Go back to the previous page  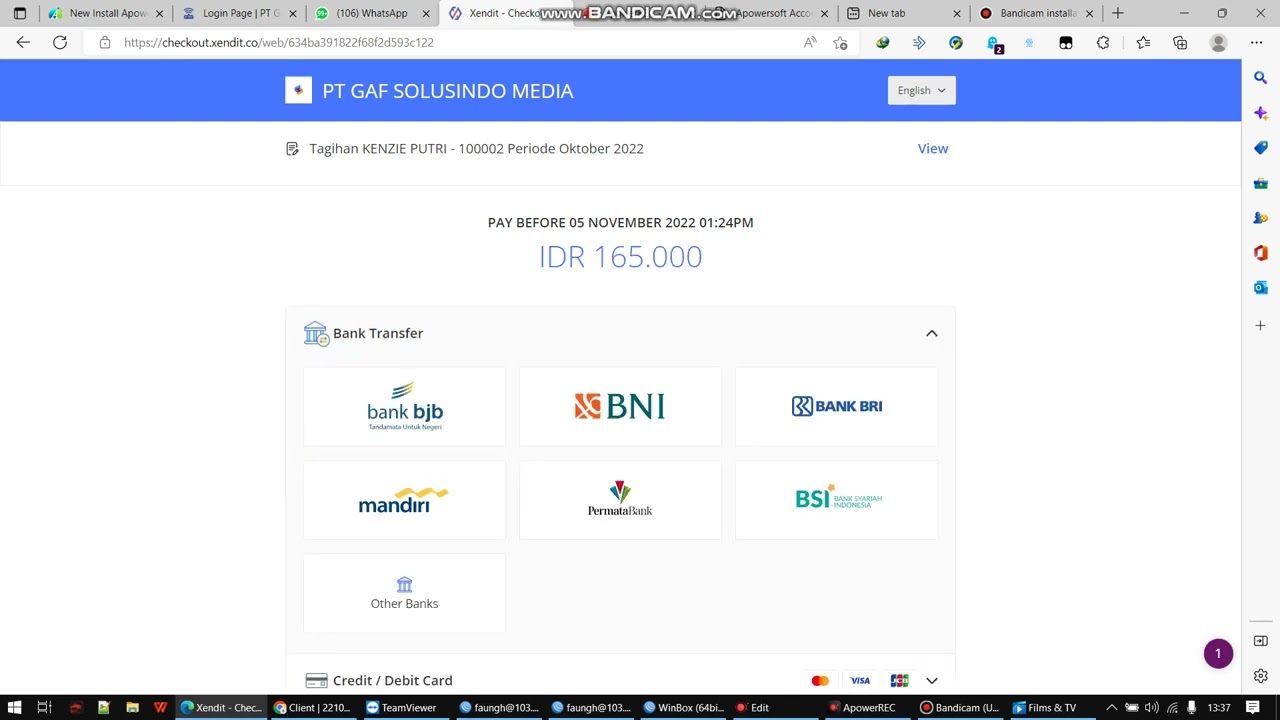[23, 42]
